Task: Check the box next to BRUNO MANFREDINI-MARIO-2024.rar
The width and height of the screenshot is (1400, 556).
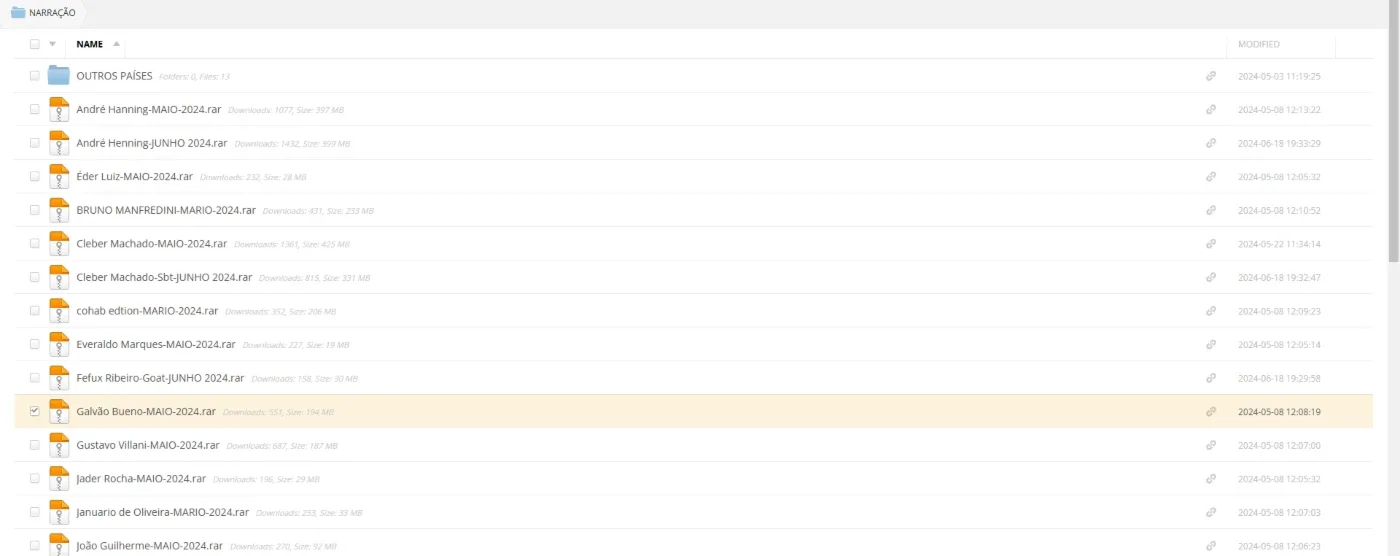Action: tap(35, 210)
